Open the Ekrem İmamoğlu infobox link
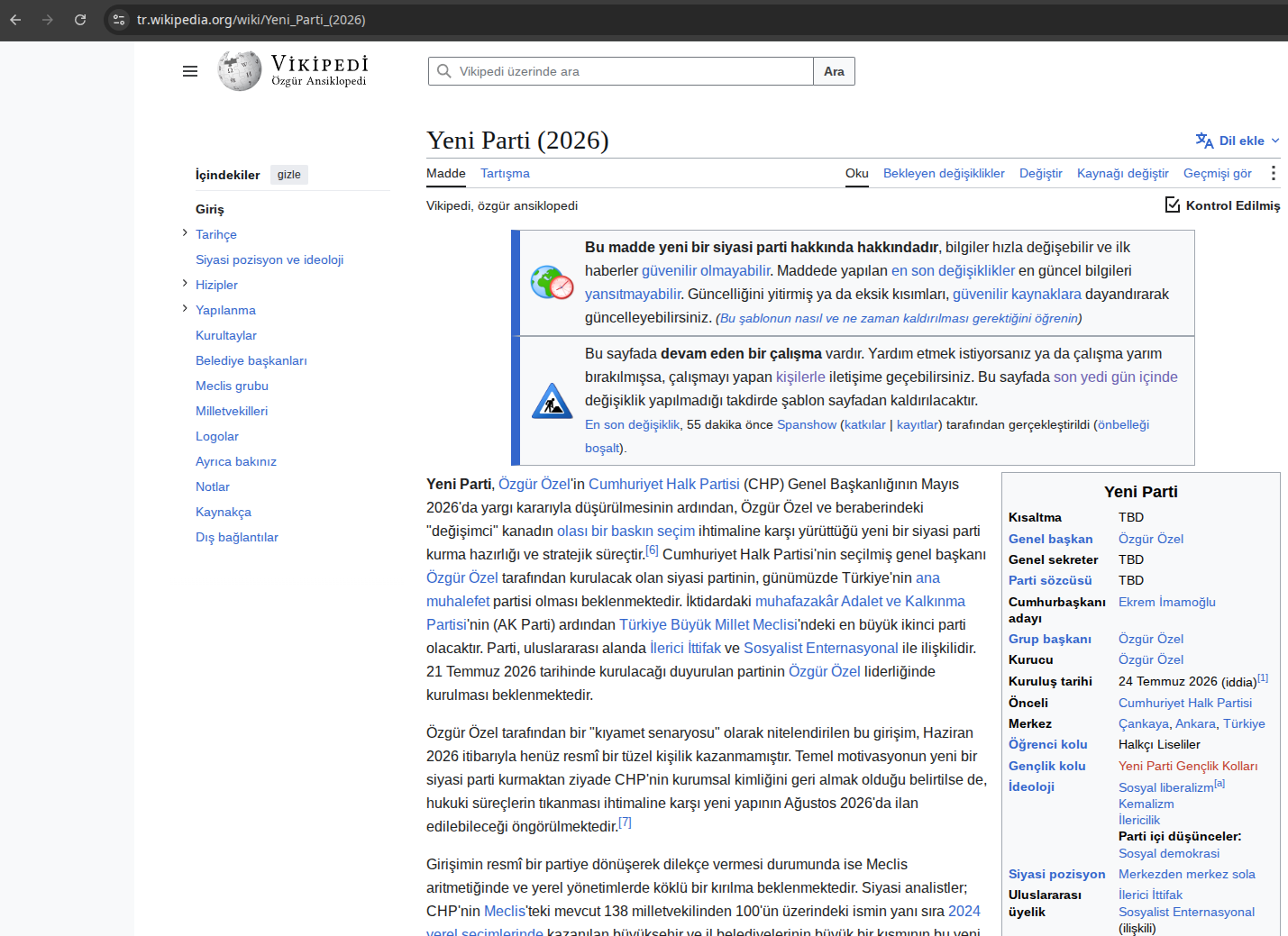Image resolution: width=1288 pixels, height=936 pixels. coord(1166,602)
